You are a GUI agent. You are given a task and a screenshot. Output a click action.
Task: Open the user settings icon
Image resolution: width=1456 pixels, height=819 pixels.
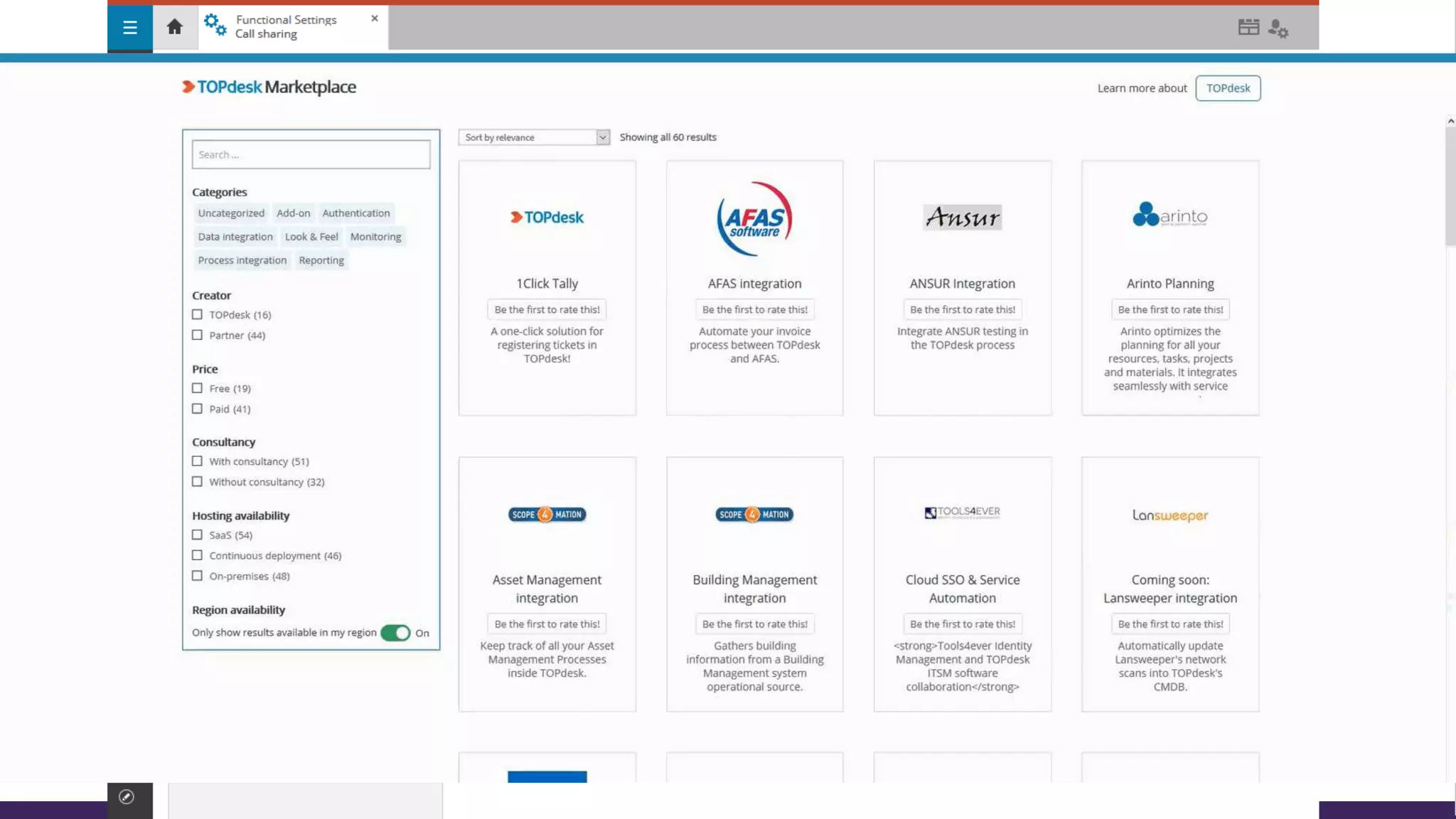1278,28
